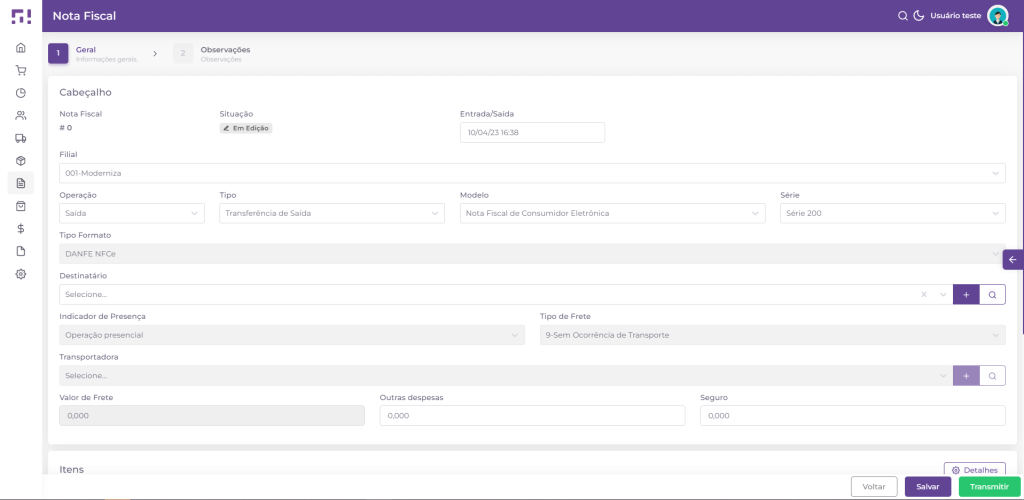This screenshot has width=1024, height=500.
Task: Click the Voltar button
Action: [874, 486]
